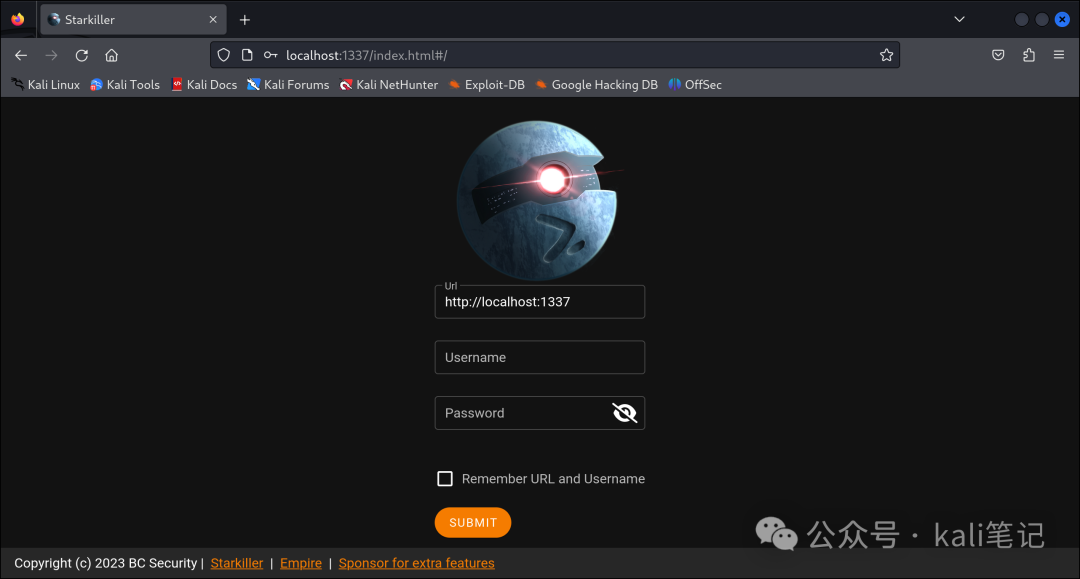Go forward with browser forward arrow

[x=52, y=55]
